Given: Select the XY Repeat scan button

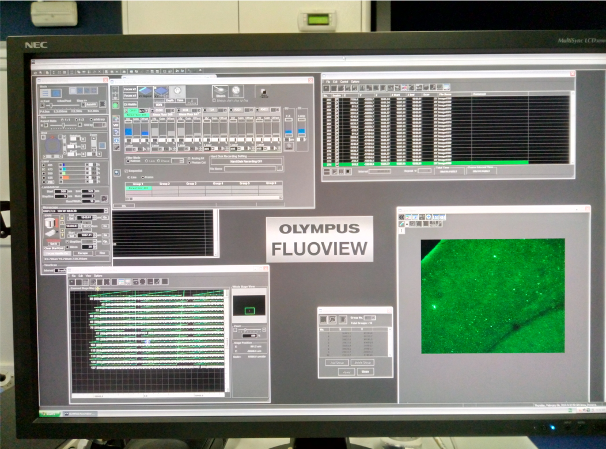Looking at the screenshot, I should [x=145, y=92].
